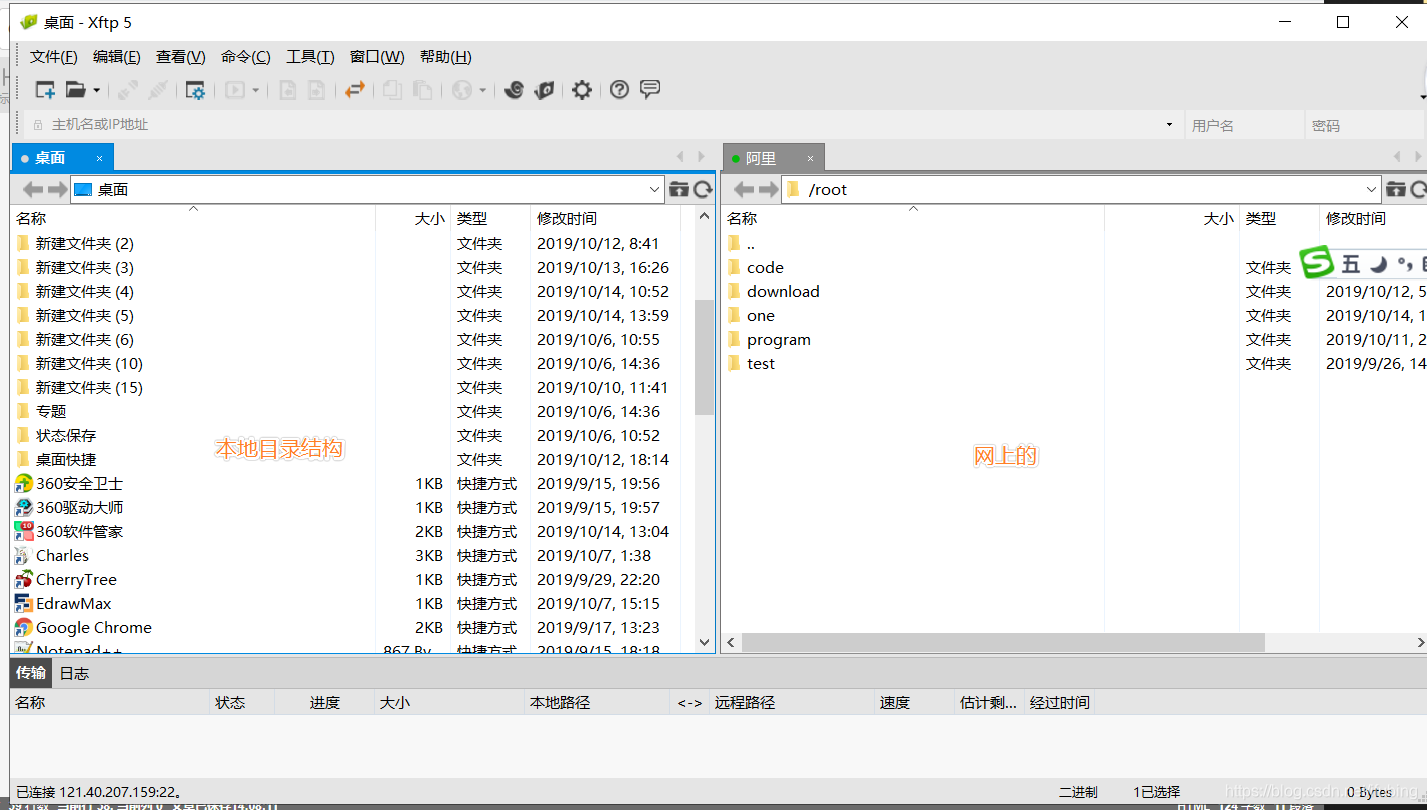Launch Xshell via the shell icon
The height and width of the screenshot is (810, 1427).
pos(514,90)
